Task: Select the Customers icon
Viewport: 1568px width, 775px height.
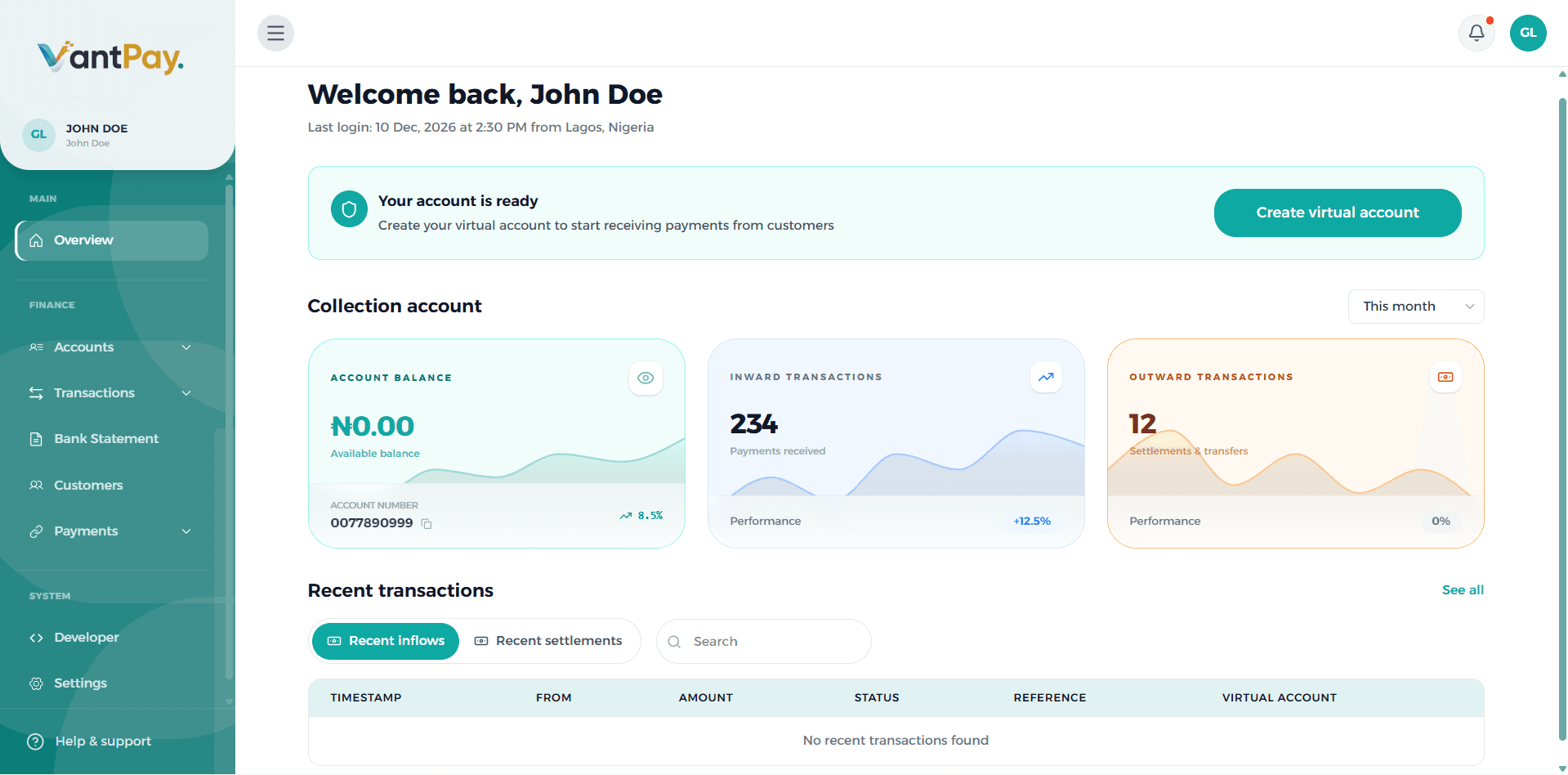Action: (x=36, y=485)
